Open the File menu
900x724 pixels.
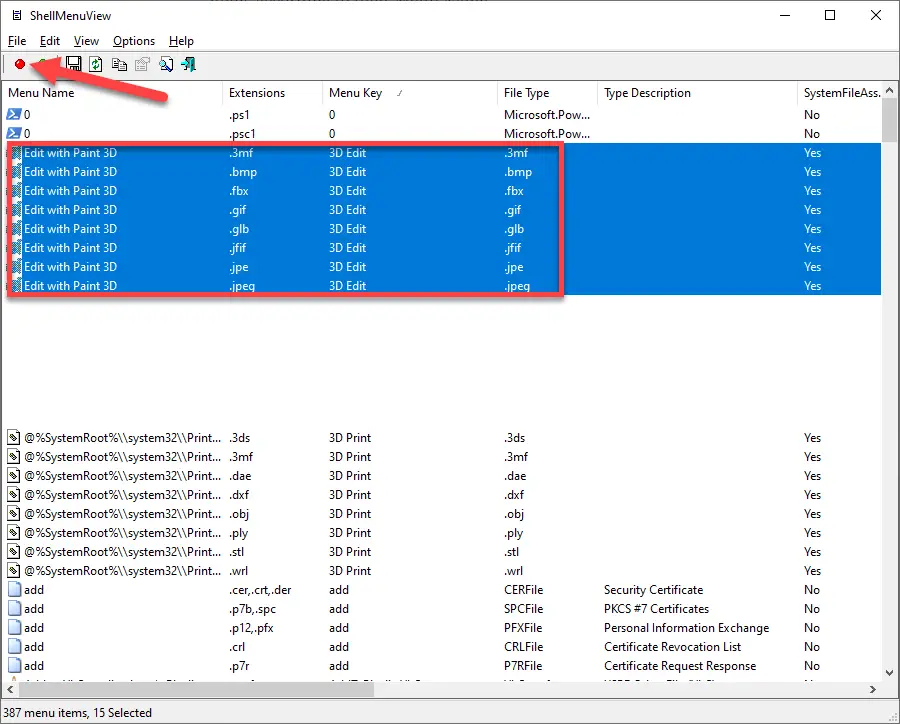coord(17,41)
